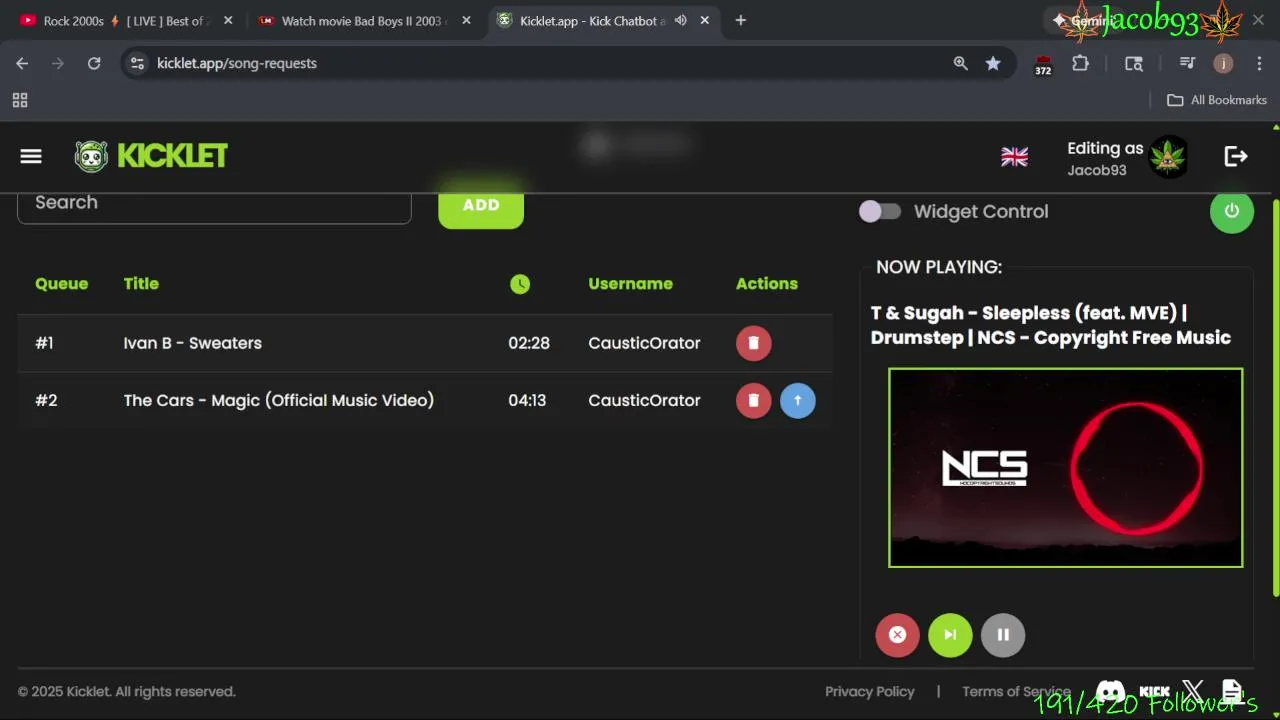Click the address bar URL
The image size is (1280, 720).
pos(237,63)
